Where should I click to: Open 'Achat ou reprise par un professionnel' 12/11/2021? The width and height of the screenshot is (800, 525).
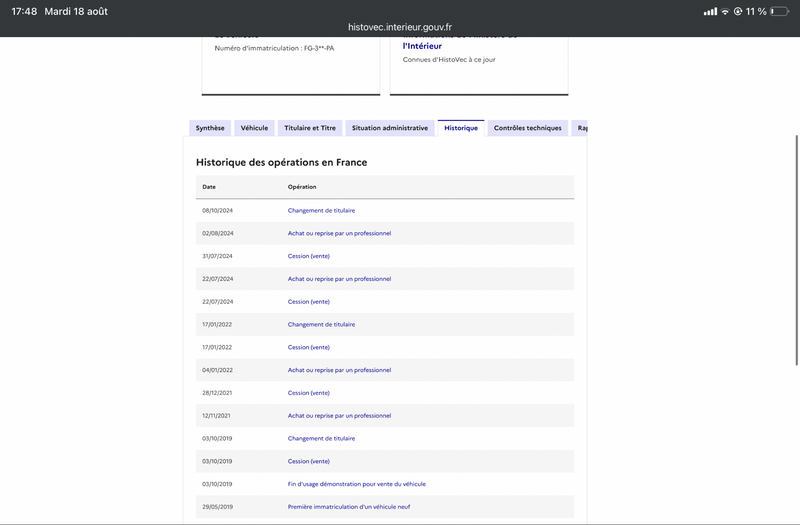pos(339,415)
